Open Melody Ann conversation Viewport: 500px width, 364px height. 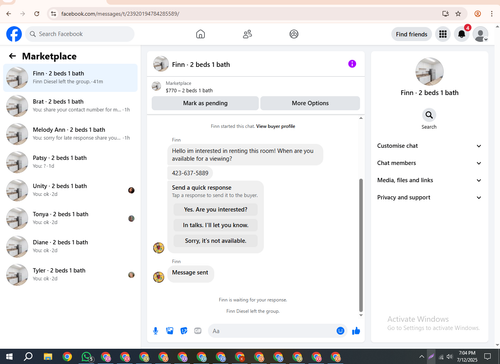70,134
